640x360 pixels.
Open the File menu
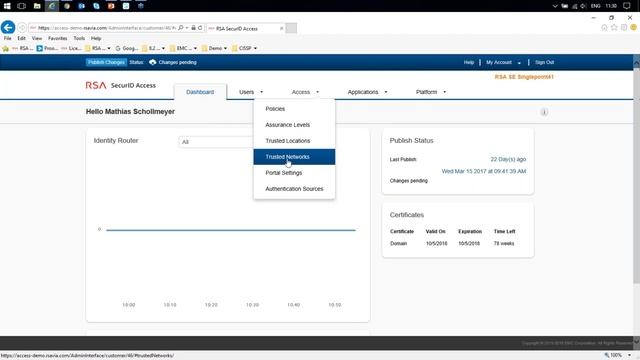[x=7, y=38]
